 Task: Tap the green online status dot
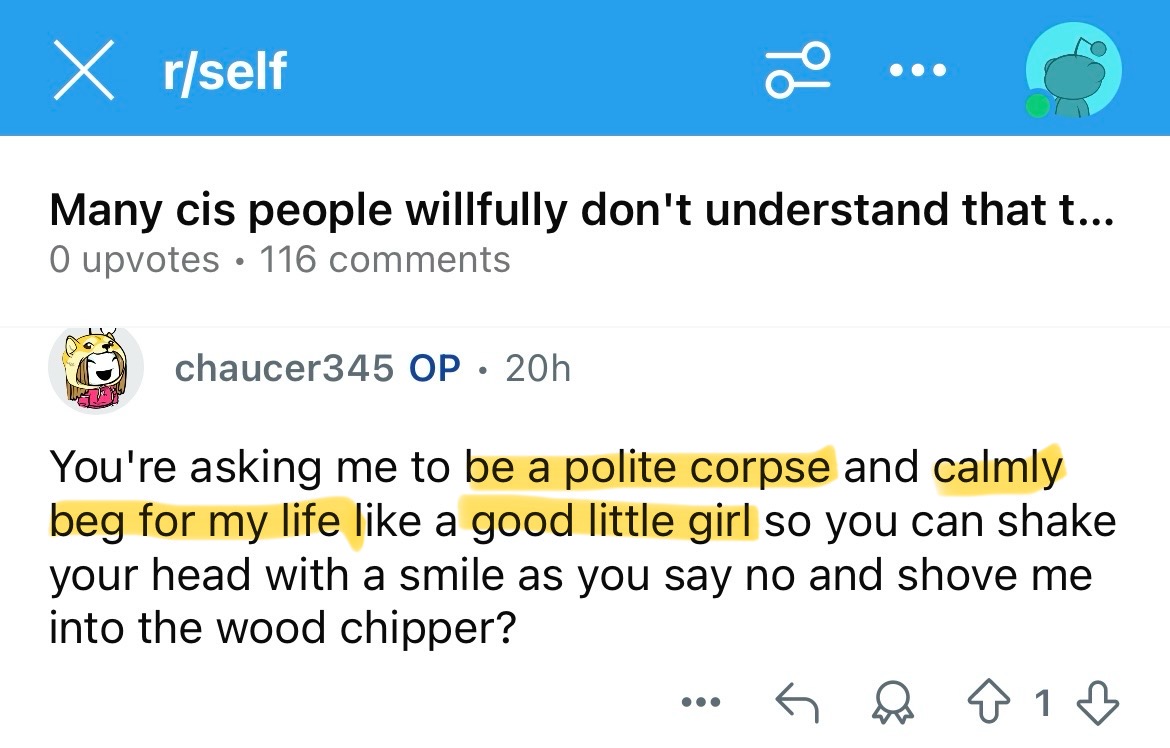[1039, 105]
